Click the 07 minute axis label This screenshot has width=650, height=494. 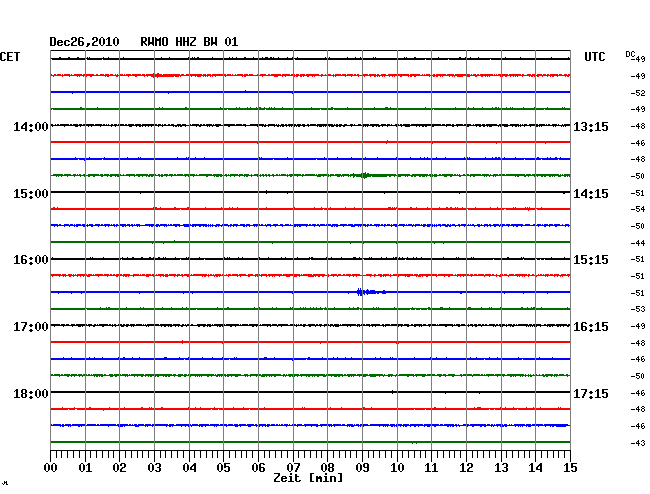293,468
